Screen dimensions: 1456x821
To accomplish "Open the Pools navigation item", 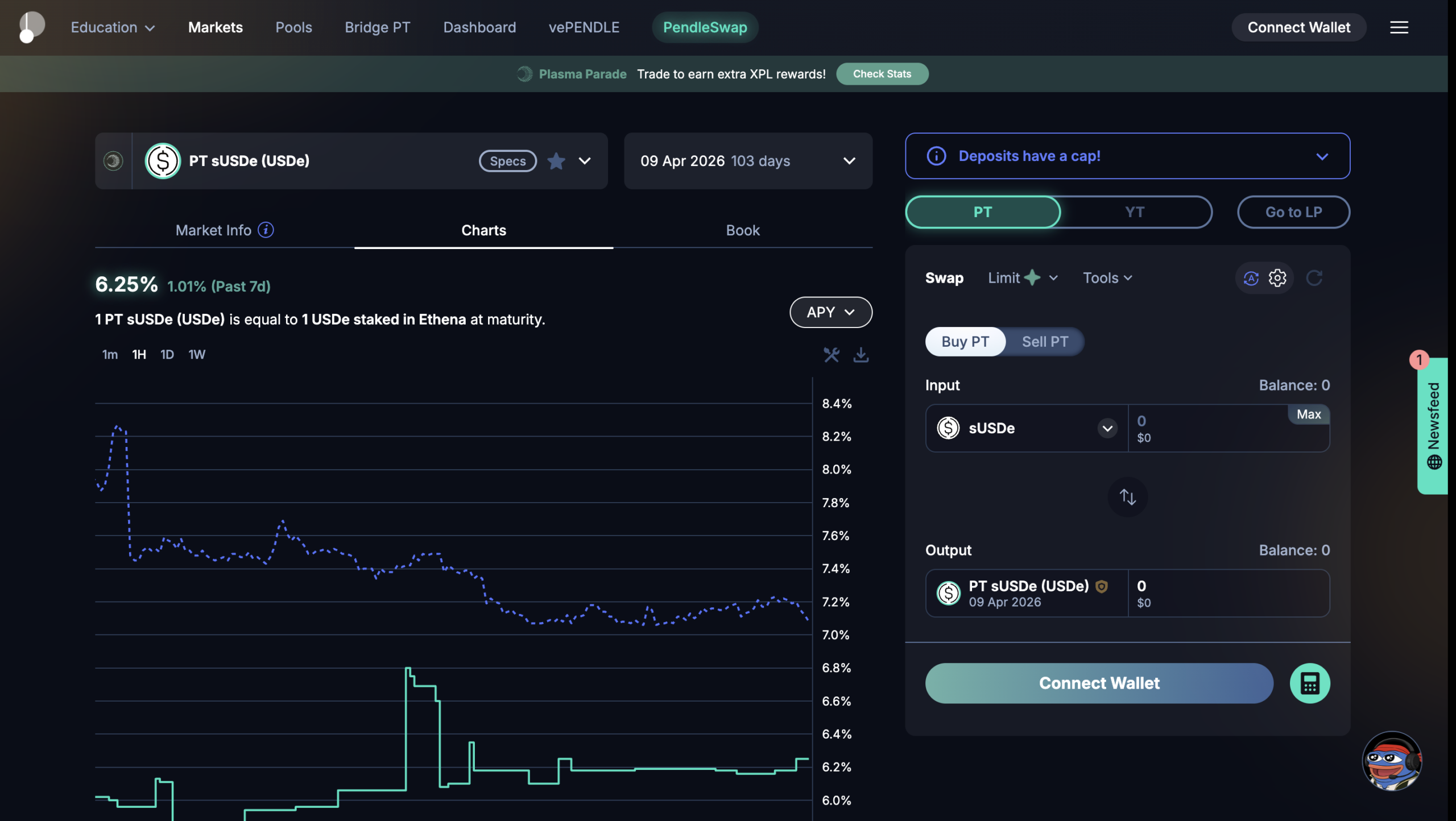I will [293, 27].
